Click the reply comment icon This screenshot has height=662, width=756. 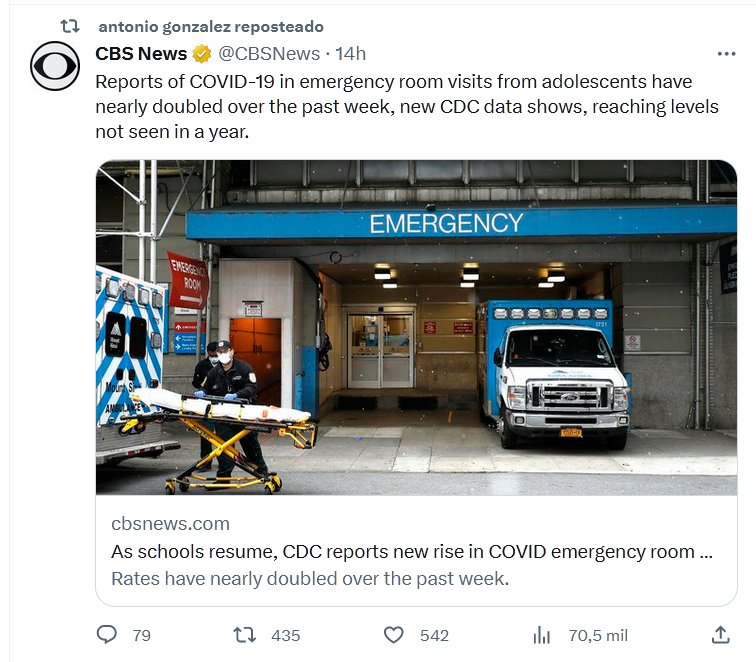[107, 635]
